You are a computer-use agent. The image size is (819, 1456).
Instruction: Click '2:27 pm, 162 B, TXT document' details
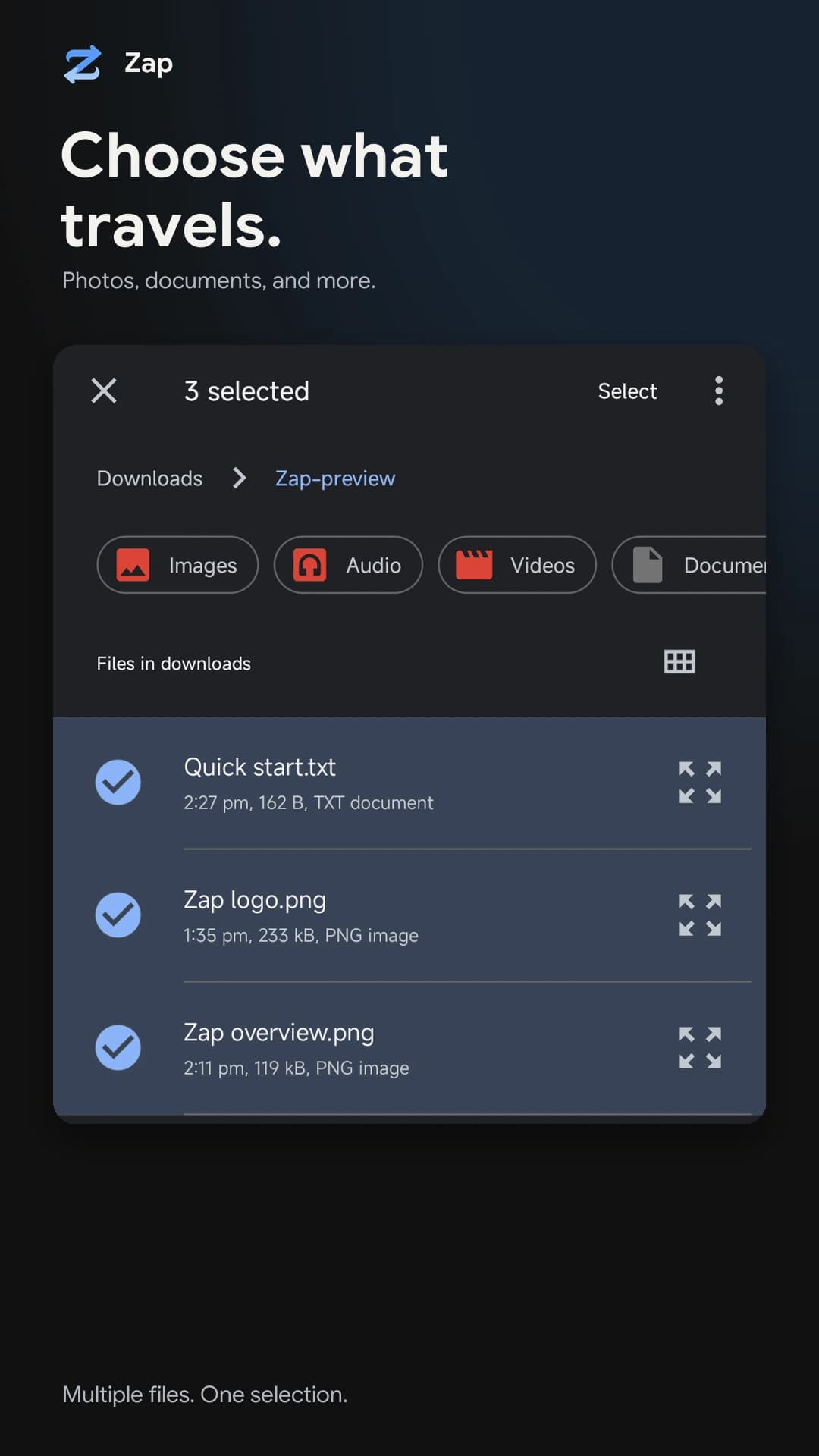pyautogui.click(x=309, y=802)
